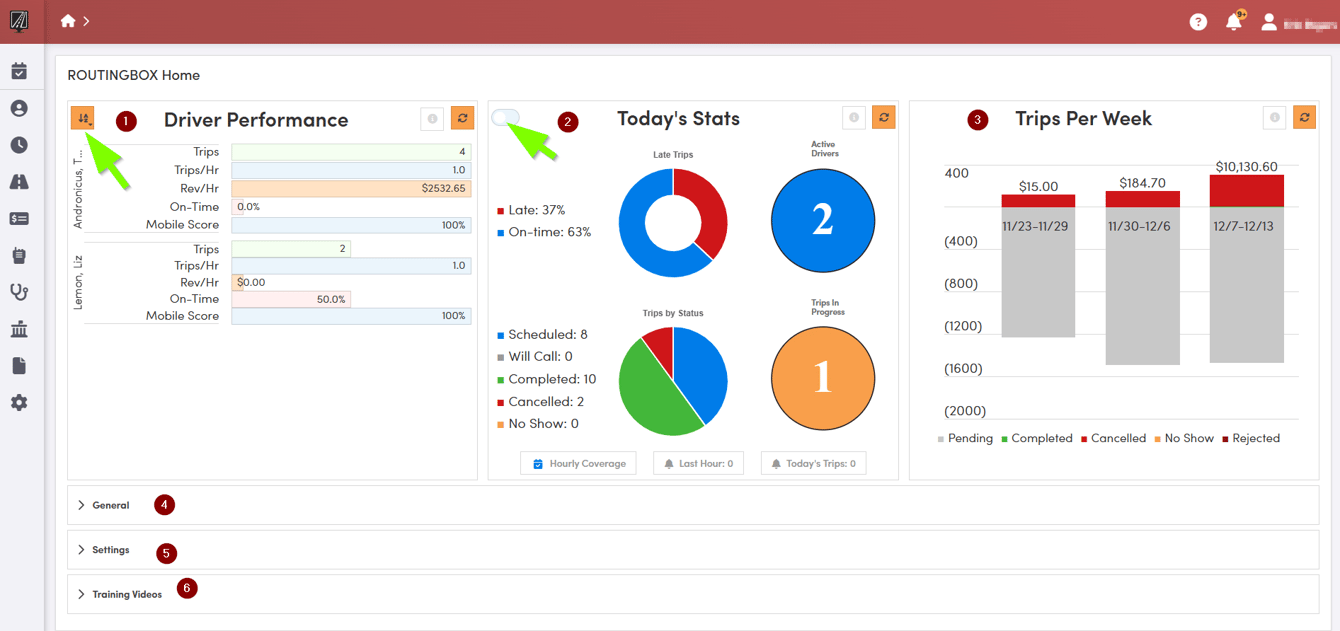1340x631 pixels.
Task: Click the $2532.65 Rev/Hr bar
Action: coord(351,188)
